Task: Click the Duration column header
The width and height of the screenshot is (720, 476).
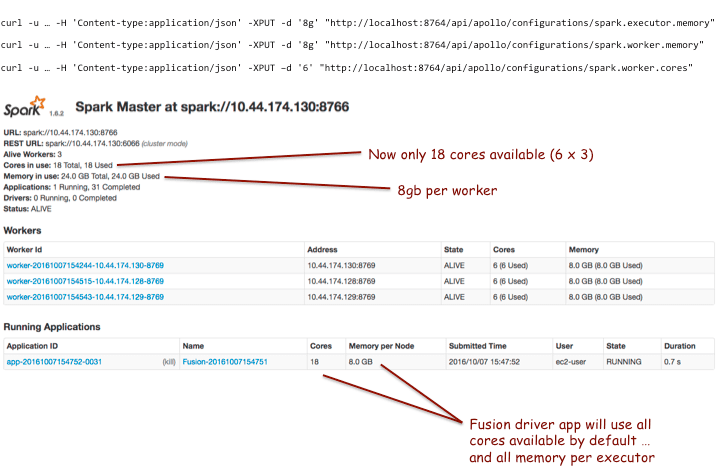Action: tap(680, 346)
